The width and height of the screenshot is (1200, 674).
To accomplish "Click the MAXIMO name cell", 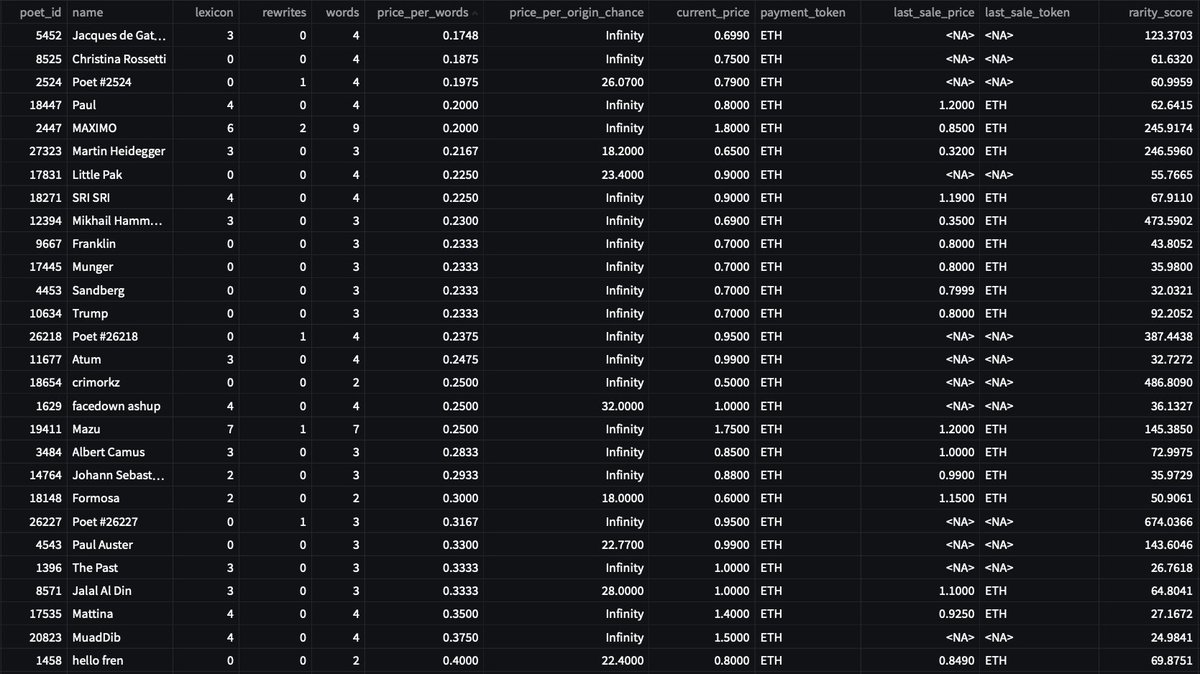I will tap(120, 128).
